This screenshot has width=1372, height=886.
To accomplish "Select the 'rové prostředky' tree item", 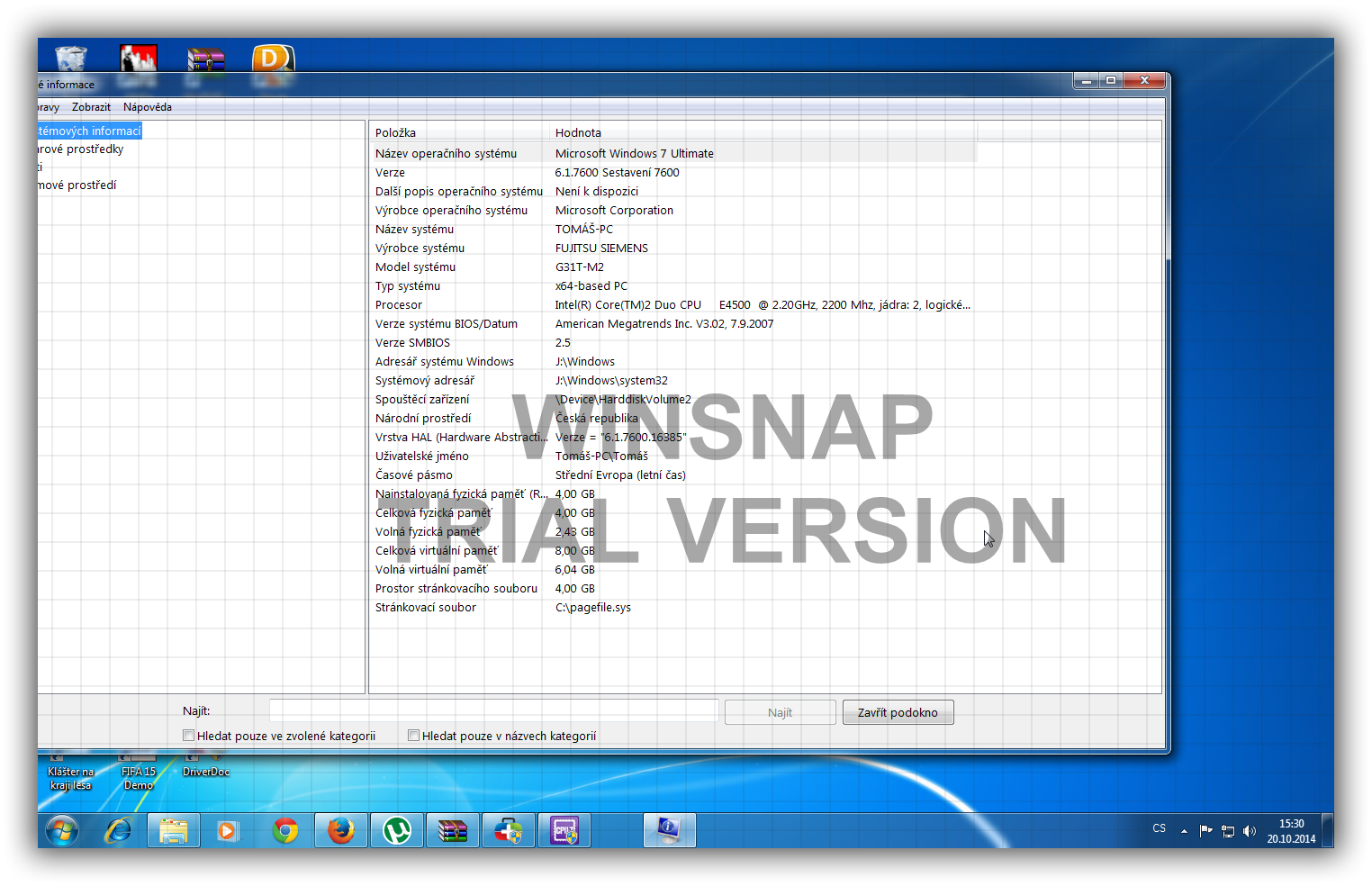I will pos(80,149).
